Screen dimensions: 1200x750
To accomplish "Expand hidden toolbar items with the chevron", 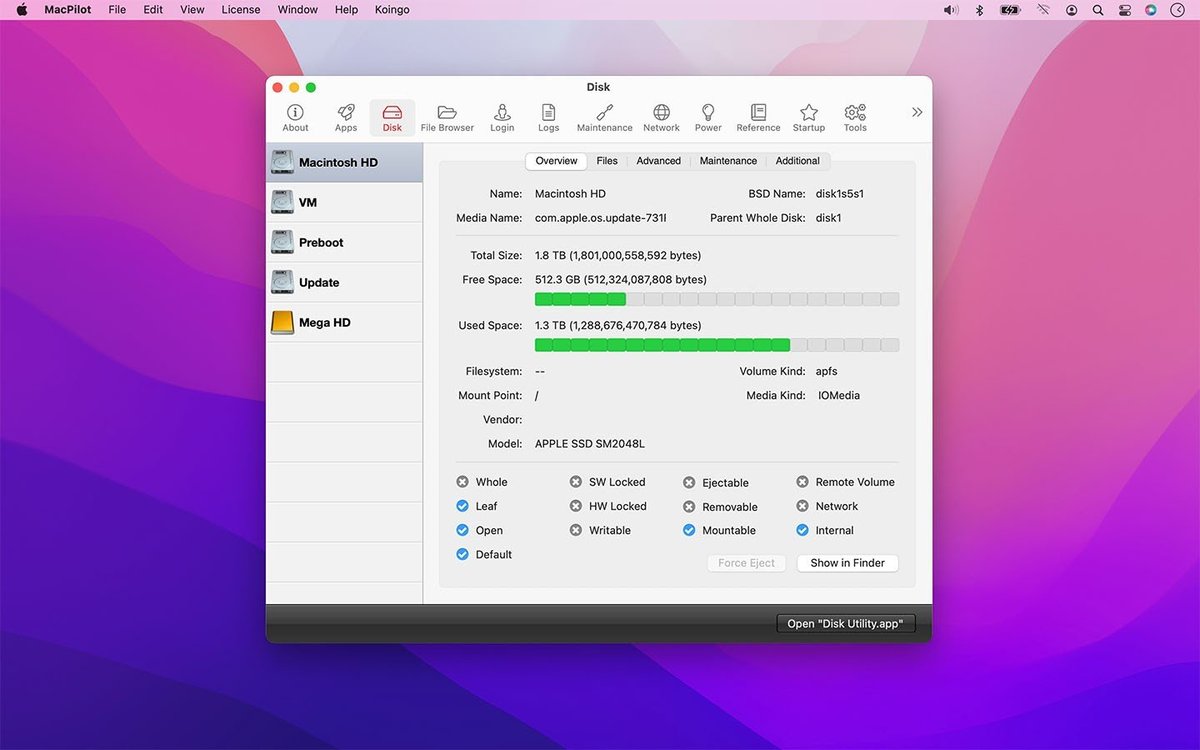I will point(916,112).
